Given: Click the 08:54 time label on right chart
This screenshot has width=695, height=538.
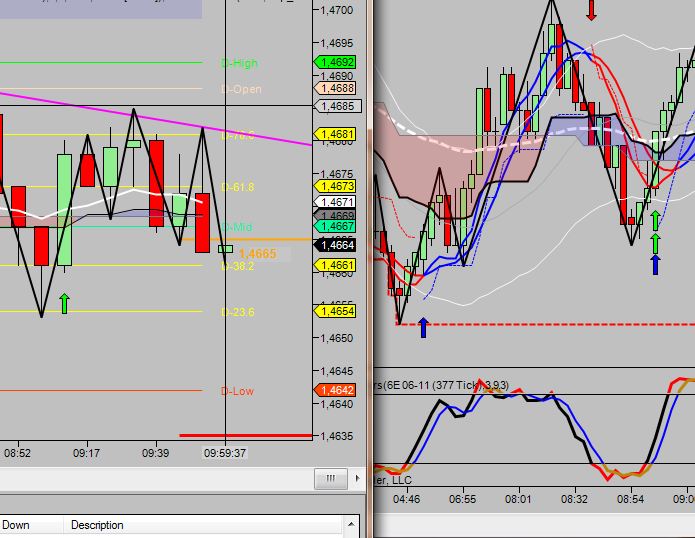Looking at the screenshot, I should [x=630, y=499].
